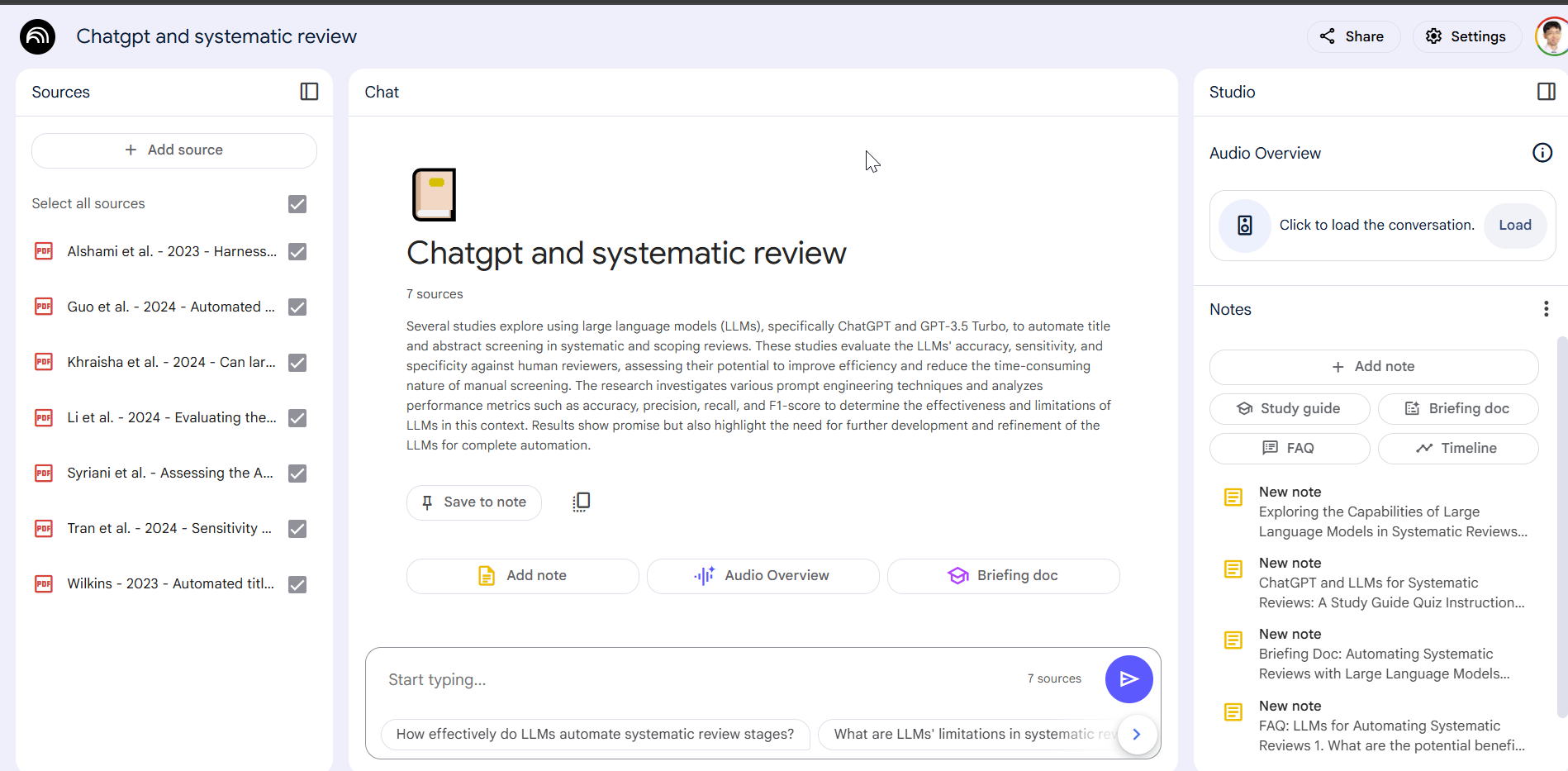Viewport: 1568px width, 771px height.
Task: Open source 'Li et al. - 2024 - Evaluating the...'
Action: pos(172,417)
